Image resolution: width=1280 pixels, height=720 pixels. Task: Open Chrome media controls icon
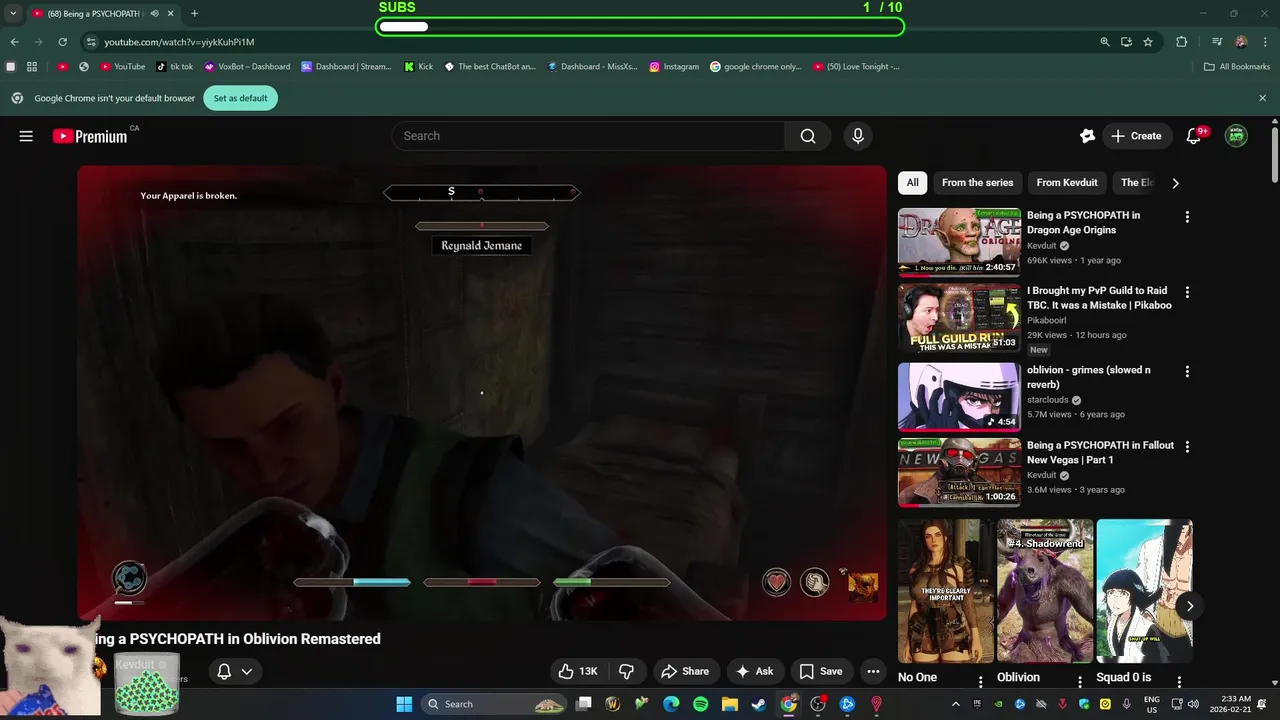[1217, 42]
